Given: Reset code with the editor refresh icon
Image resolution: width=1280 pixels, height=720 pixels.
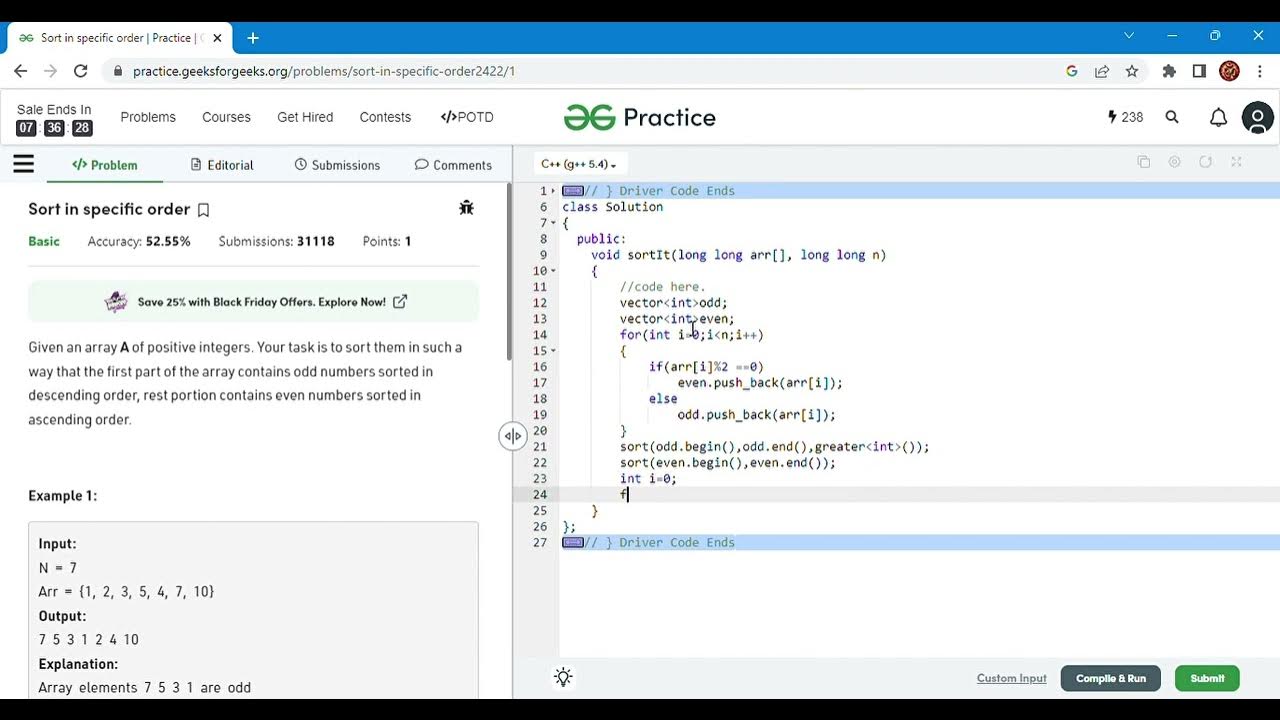Looking at the screenshot, I should click(1206, 162).
